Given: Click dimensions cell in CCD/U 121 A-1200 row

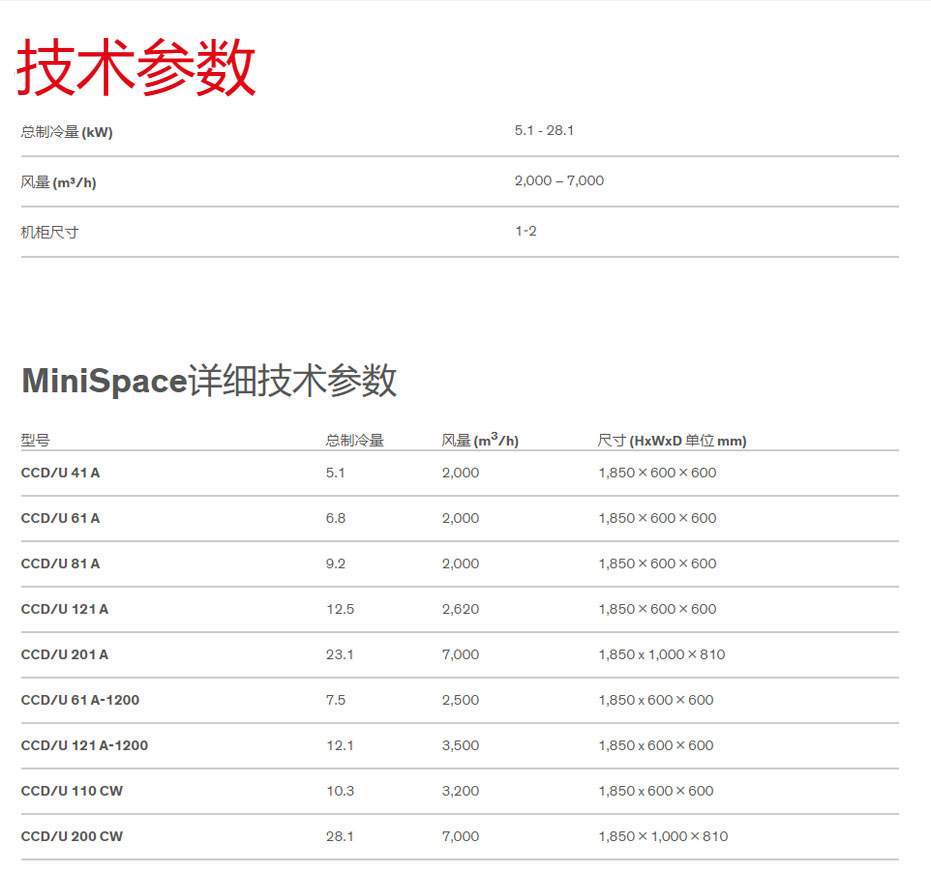Looking at the screenshot, I should (656, 745).
